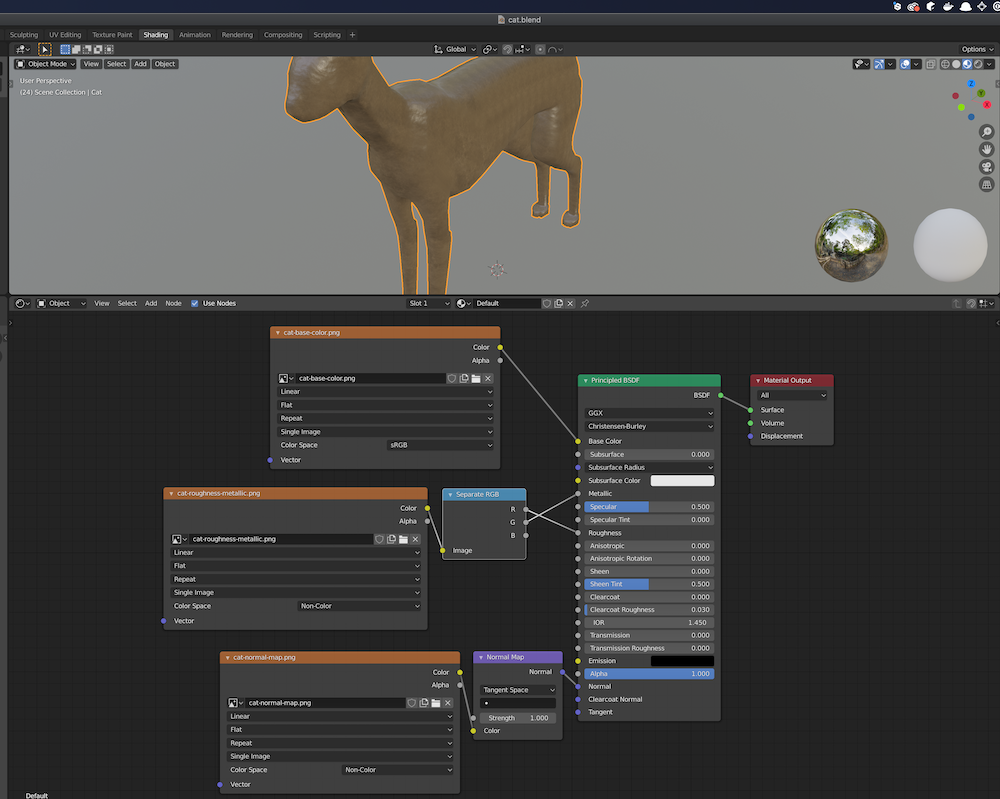Viewport: 1000px width, 799px height.
Task: Open image file for cat-base-color.png node
Action: (476, 379)
